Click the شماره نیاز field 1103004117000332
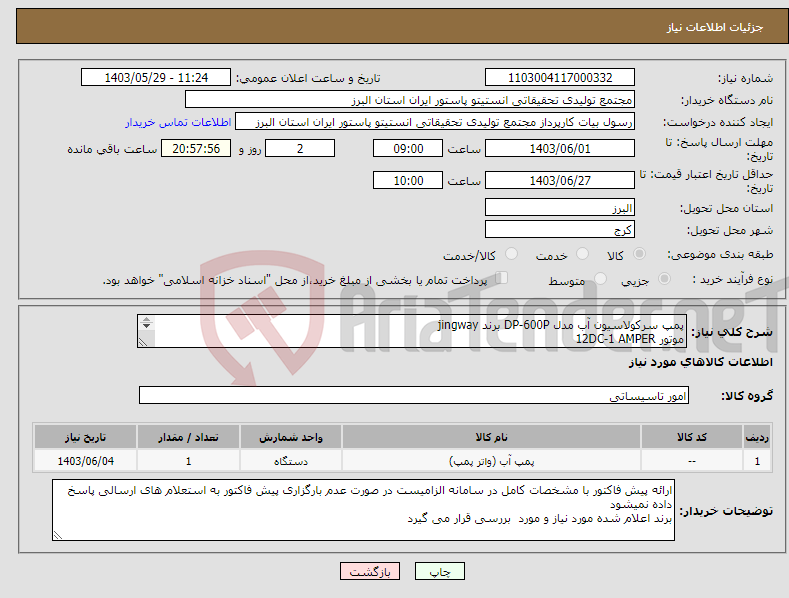This screenshot has width=789, height=598. pyautogui.click(x=560, y=78)
